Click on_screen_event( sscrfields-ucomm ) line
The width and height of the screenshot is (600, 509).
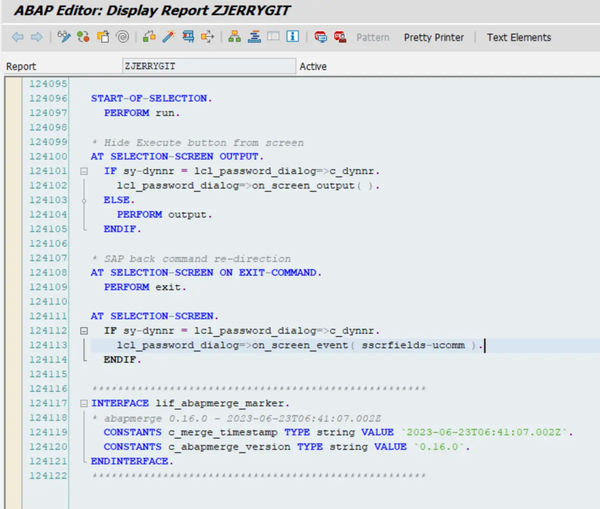(300, 345)
